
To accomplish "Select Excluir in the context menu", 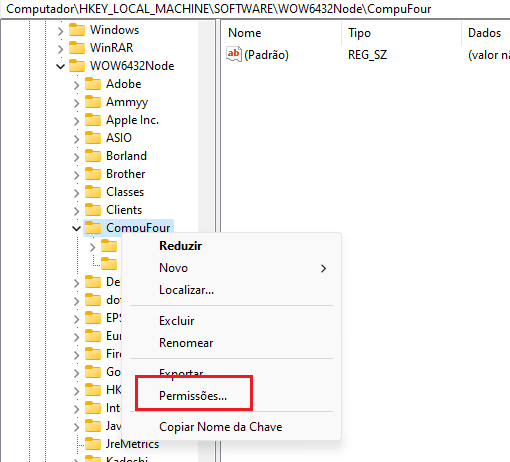I will click(x=177, y=321).
